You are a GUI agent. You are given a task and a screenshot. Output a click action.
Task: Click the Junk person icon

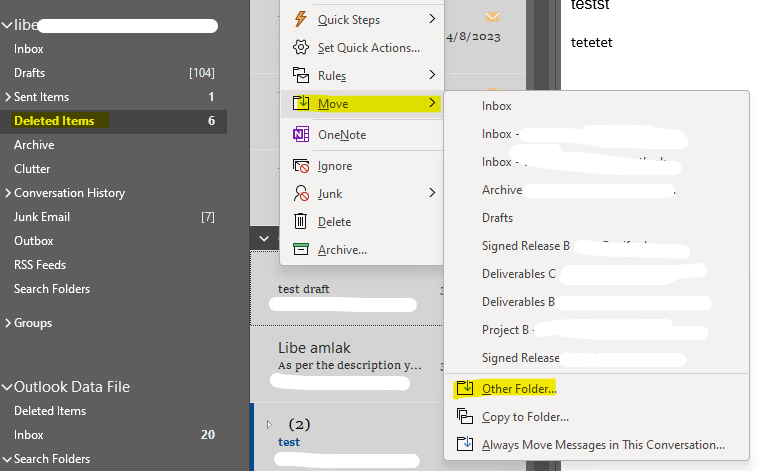coord(301,194)
